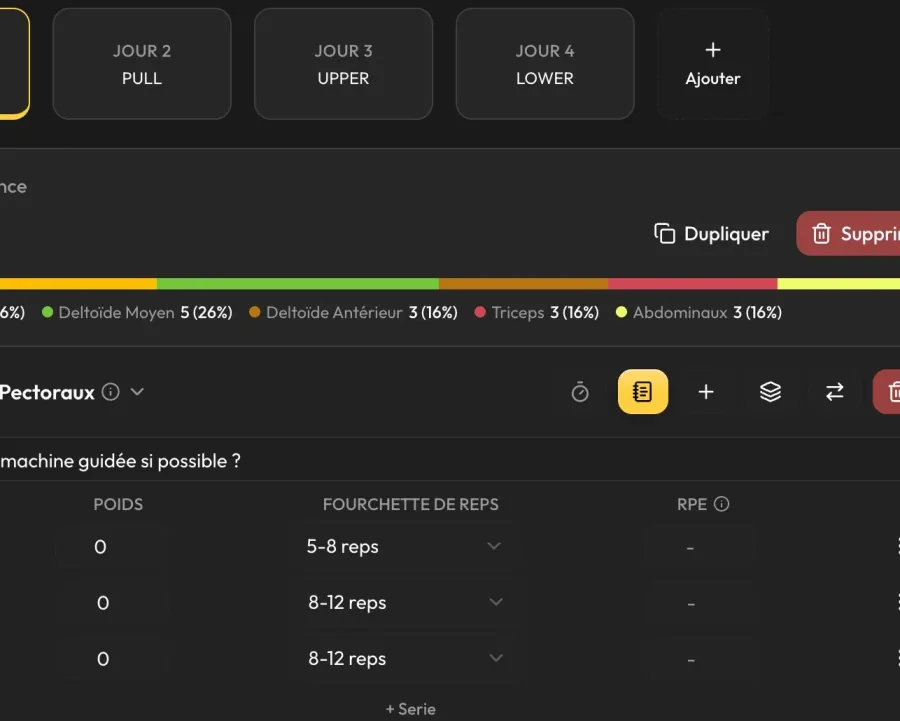Click the weight field of 5-8 reps row
900x721 pixels.
click(x=111, y=547)
